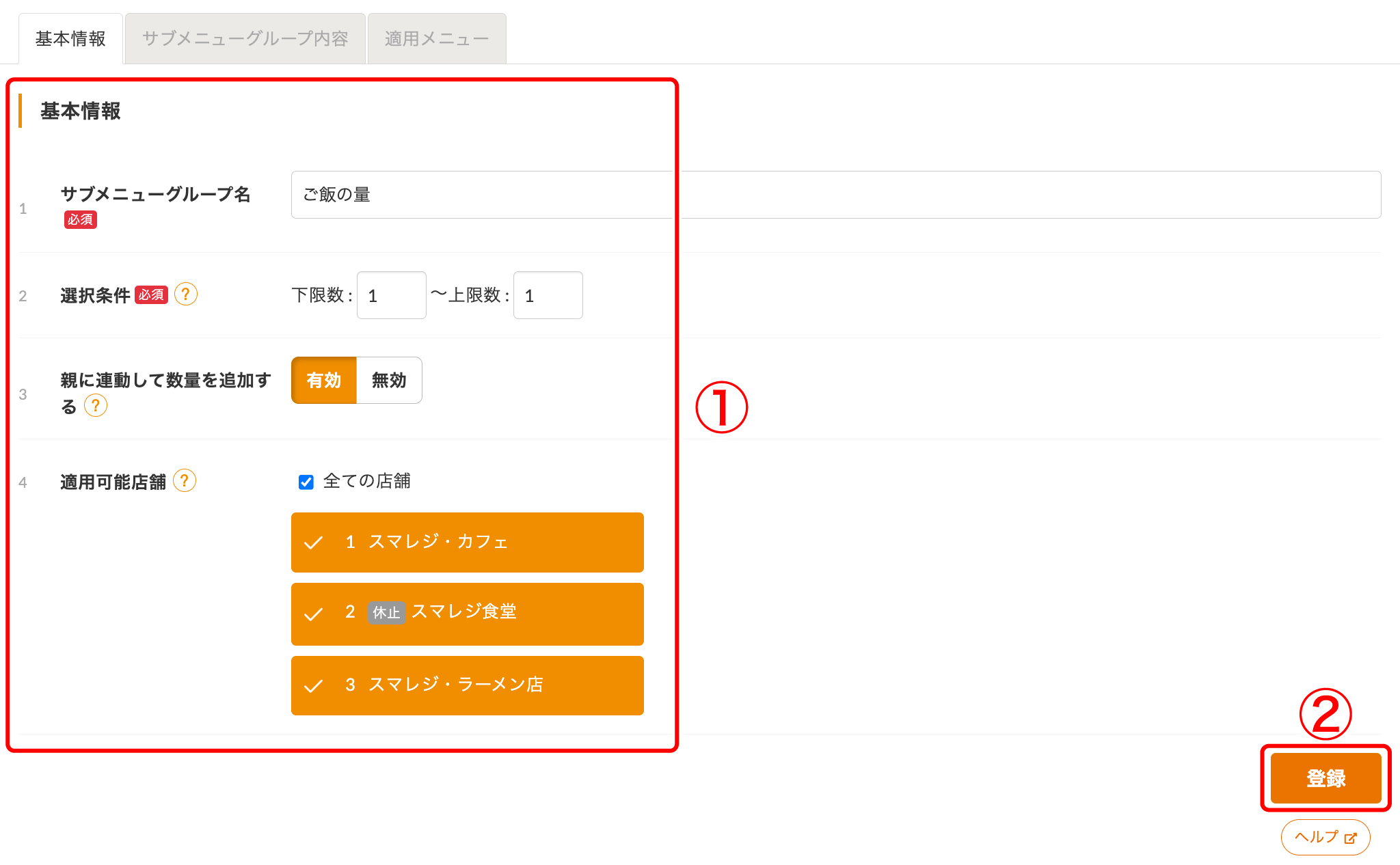Open the ヘルプ link
Image resolution: width=1400 pixels, height=865 pixels.
1325,837
